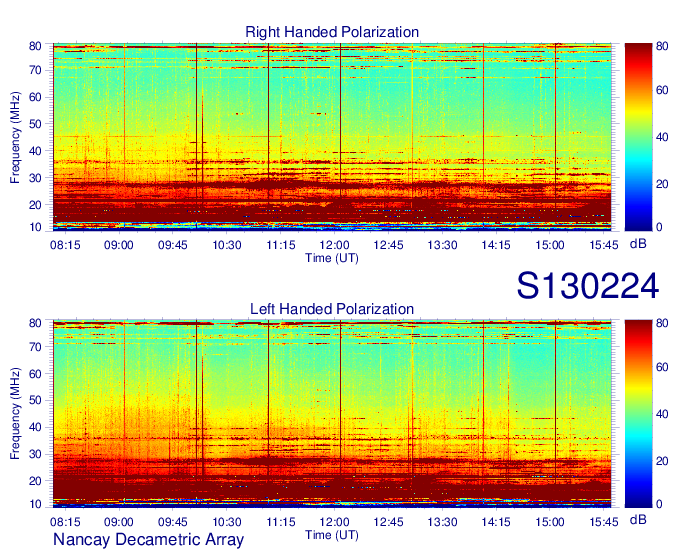This screenshot has height=552, width=680.
Task: Click "Frequency (MHz)" axis label of Left Handed plot
Action: tap(15, 414)
